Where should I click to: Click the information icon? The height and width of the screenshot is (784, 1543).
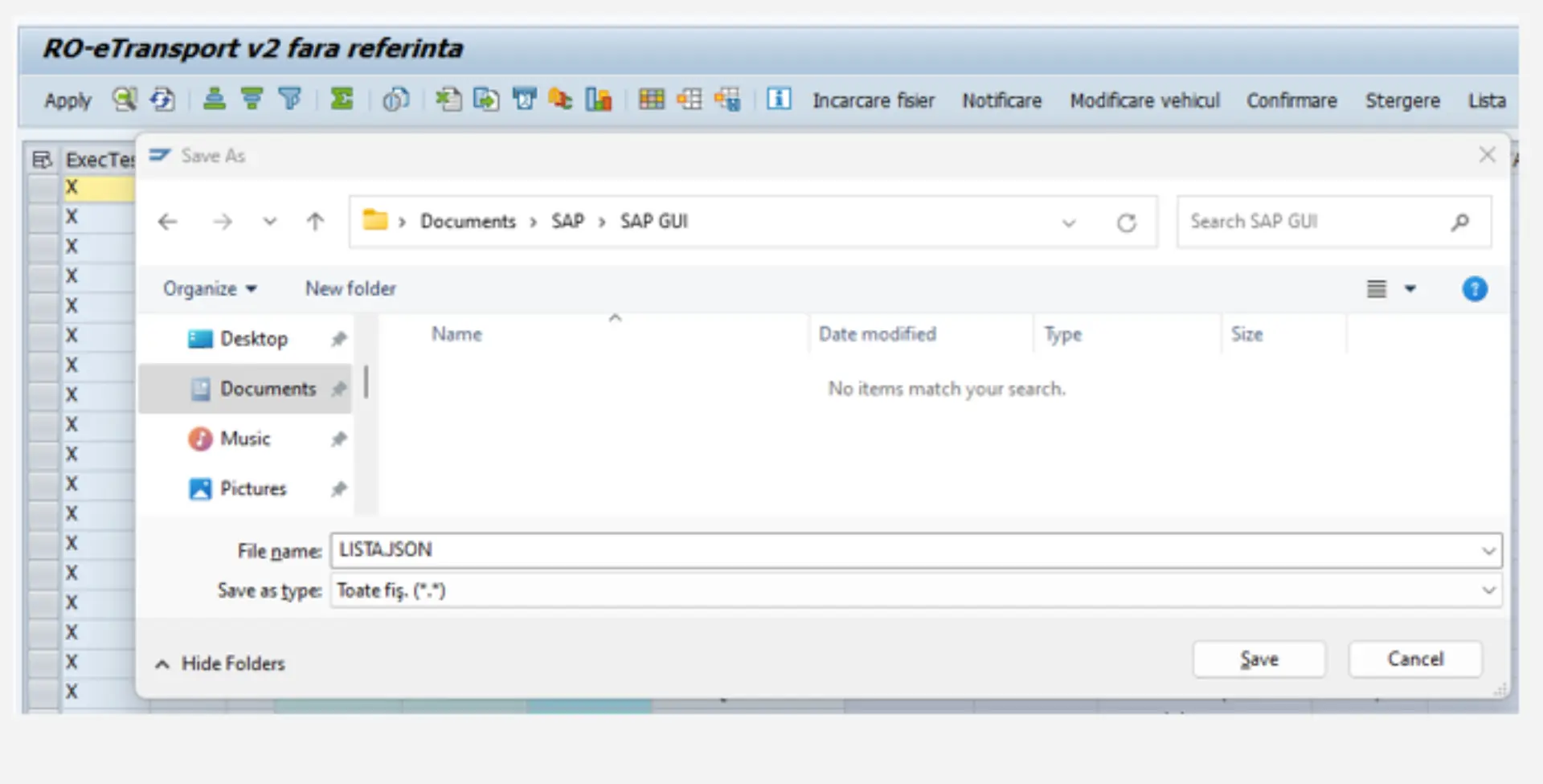778,100
